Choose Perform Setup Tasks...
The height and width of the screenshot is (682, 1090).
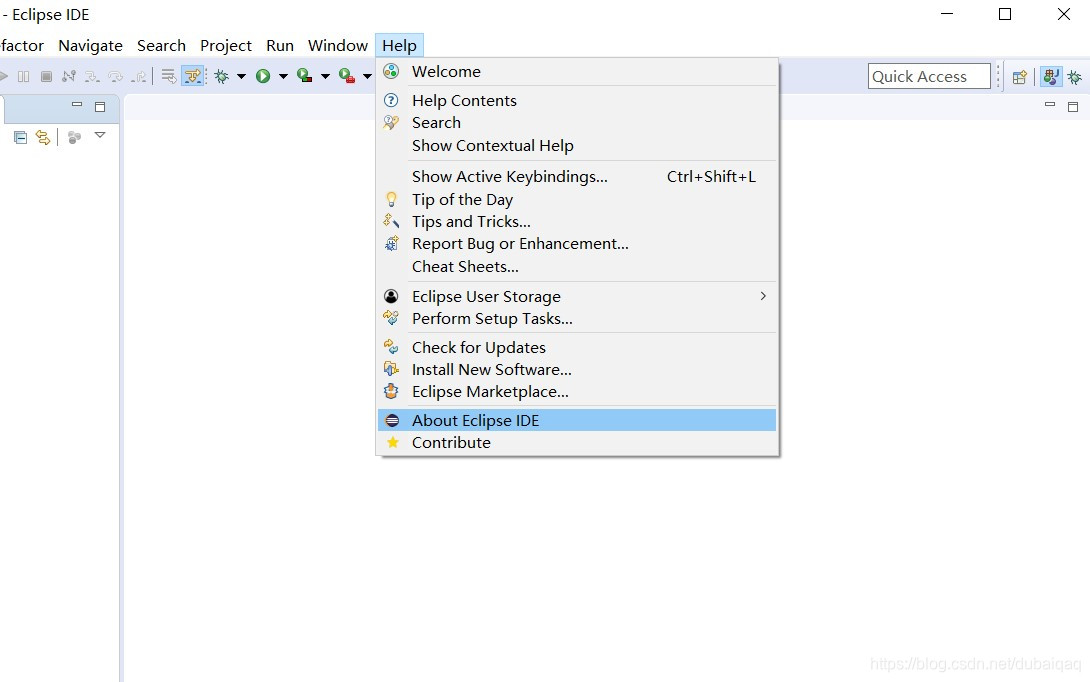pos(577,318)
